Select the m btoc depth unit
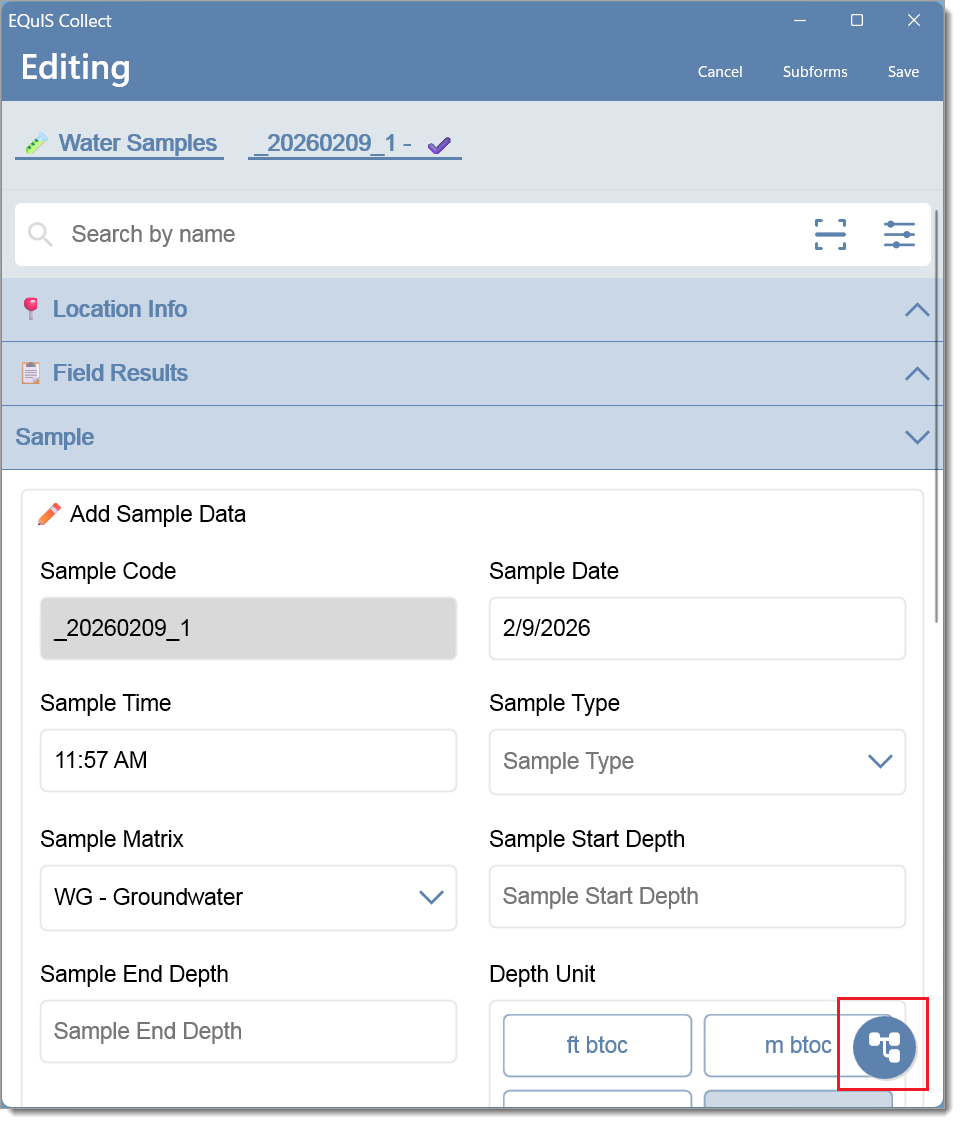The image size is (960, 1124). coord(798,1045)
